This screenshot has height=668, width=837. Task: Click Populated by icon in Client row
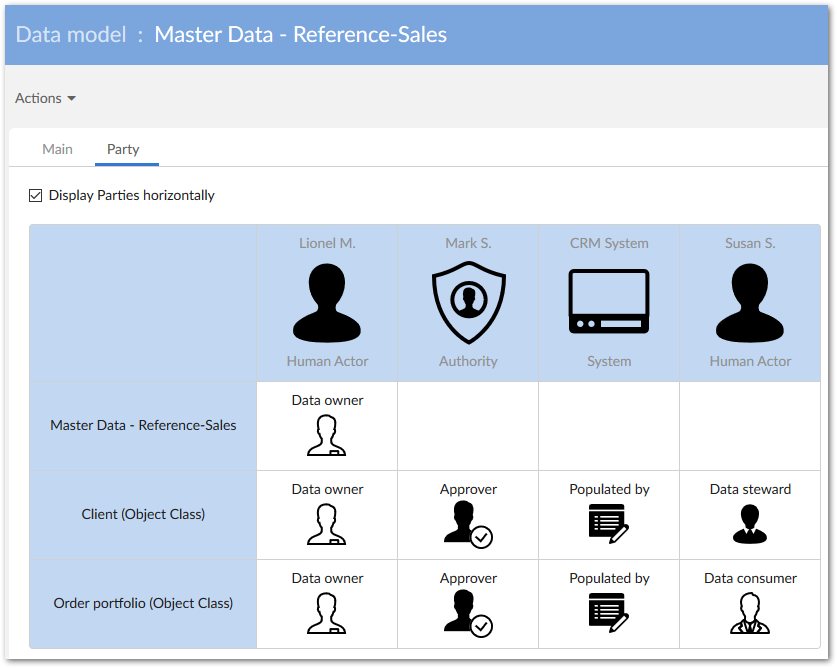609,524
